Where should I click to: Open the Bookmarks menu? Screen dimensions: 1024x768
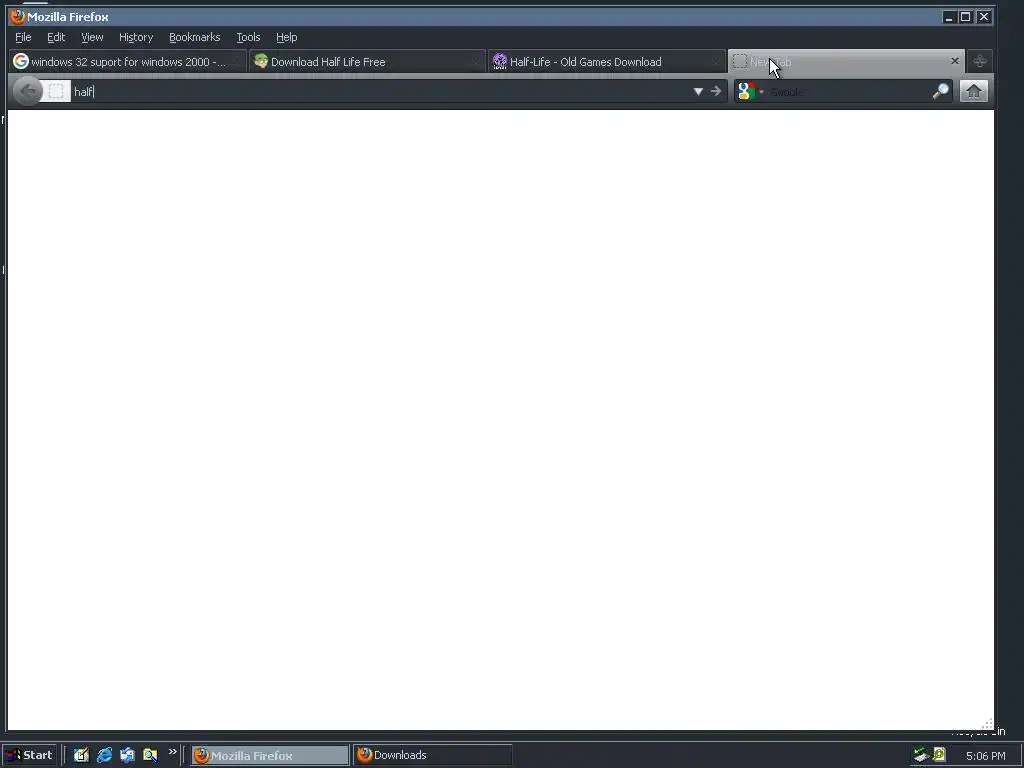pyautogui.click(x=195, y=37)
